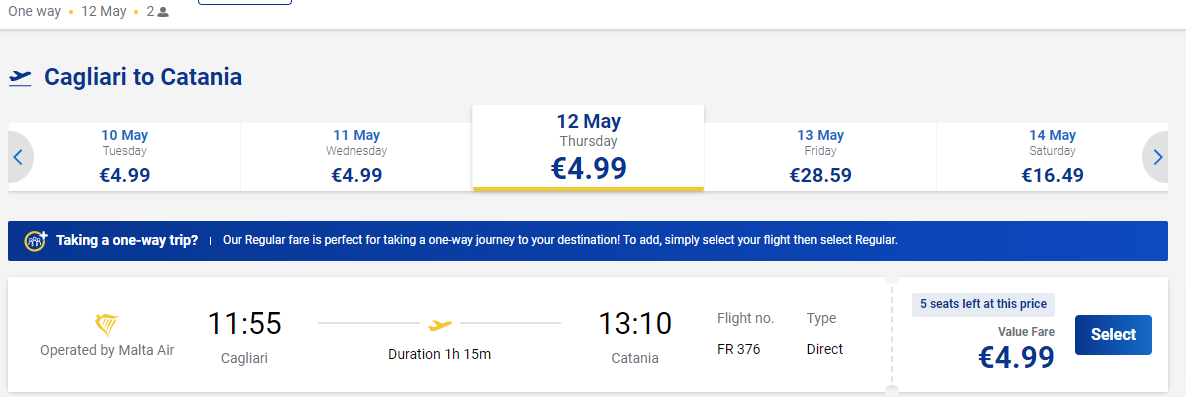
Task: Click the partially visible button at top
Action: pyautogui.click(x=244, y=2)
